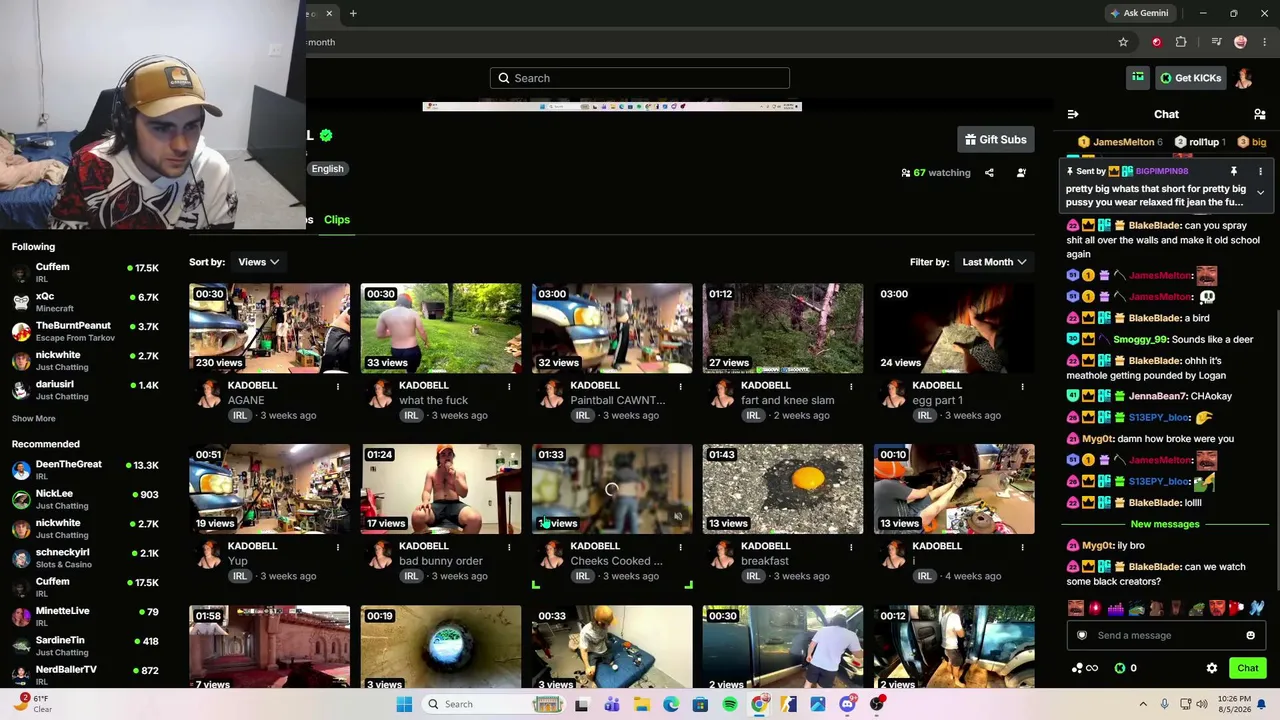Focus the Kick search field

pyautogui.click(x=640, y=78)
